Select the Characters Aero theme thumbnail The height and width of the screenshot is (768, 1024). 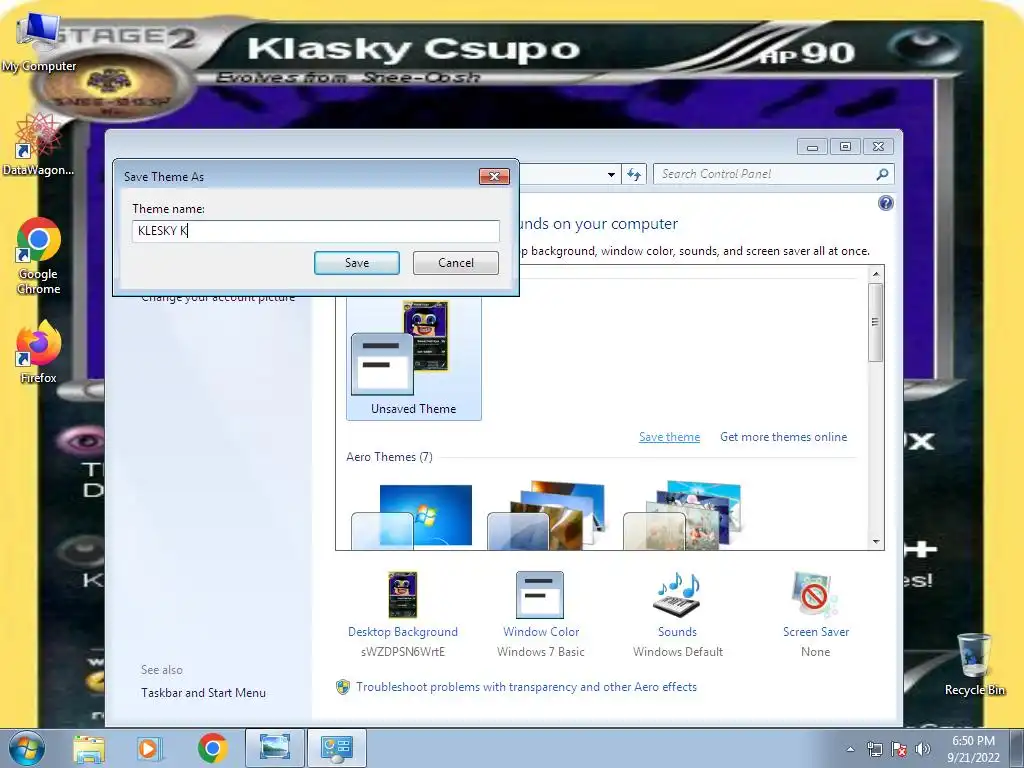click(x=683, y=516)
